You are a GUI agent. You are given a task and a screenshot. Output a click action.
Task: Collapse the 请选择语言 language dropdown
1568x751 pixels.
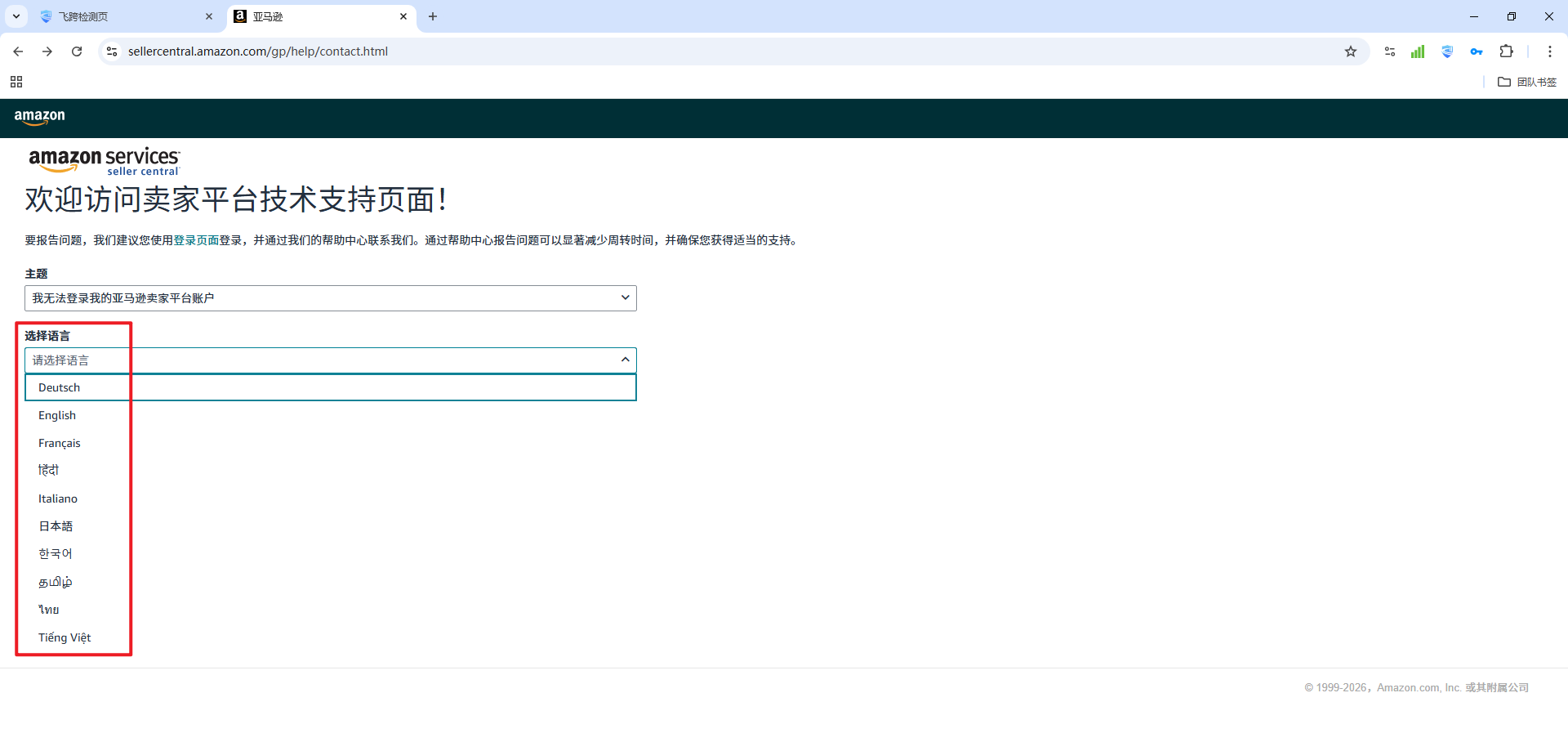click(x=331, y=360)
